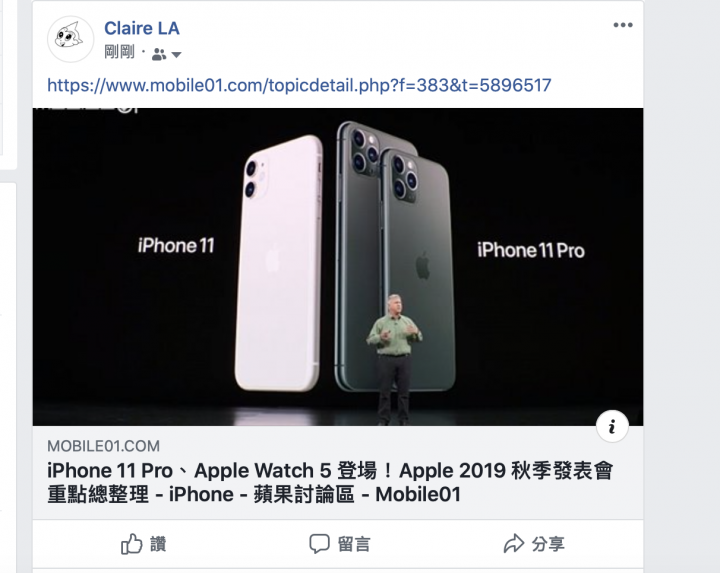Open the mobile01.com topicdetail URL link
Screen dimensions: 720x573
pyautogui.click(x=299, y=85)
